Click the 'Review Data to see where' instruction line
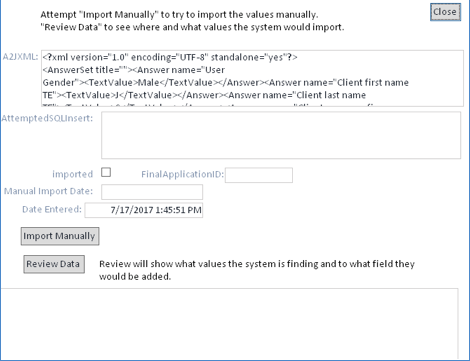 pyautogui.click(x=192, y=27)
